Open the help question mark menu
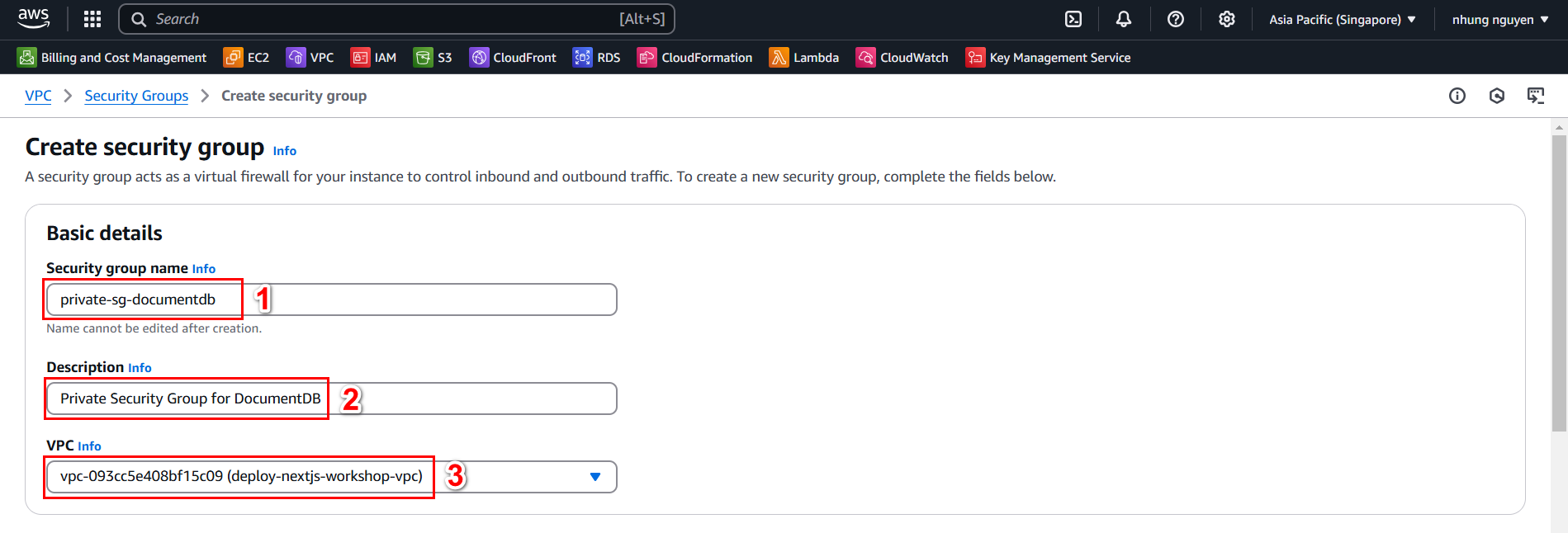The image size is (1568, 533). click(x=1176, y=19)
